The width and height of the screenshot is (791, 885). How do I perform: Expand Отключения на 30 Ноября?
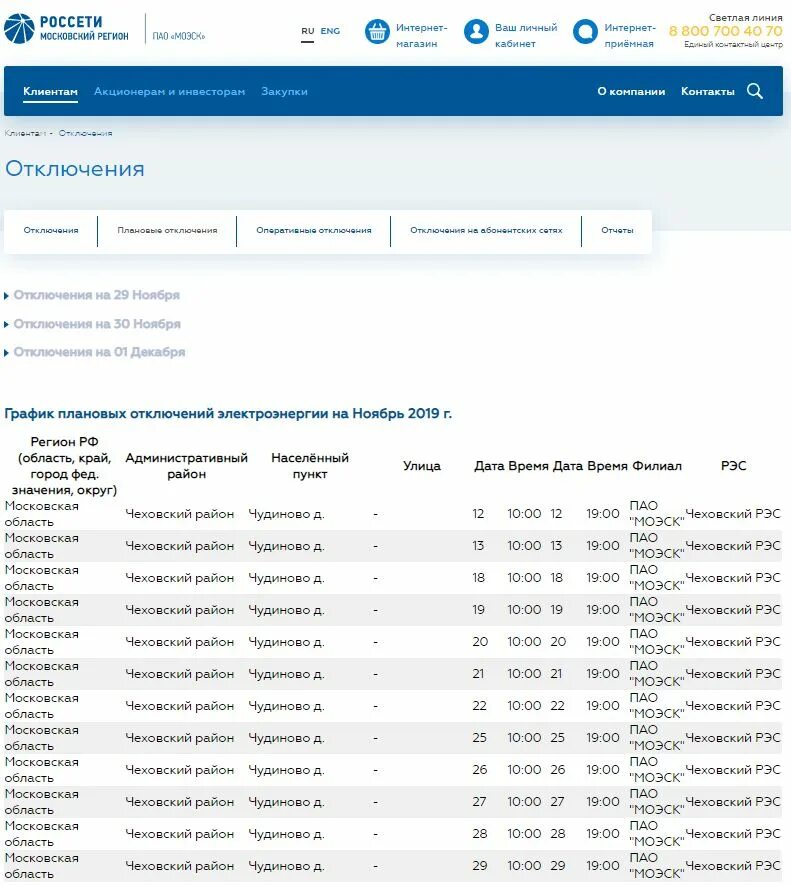(x=97, y=324)
